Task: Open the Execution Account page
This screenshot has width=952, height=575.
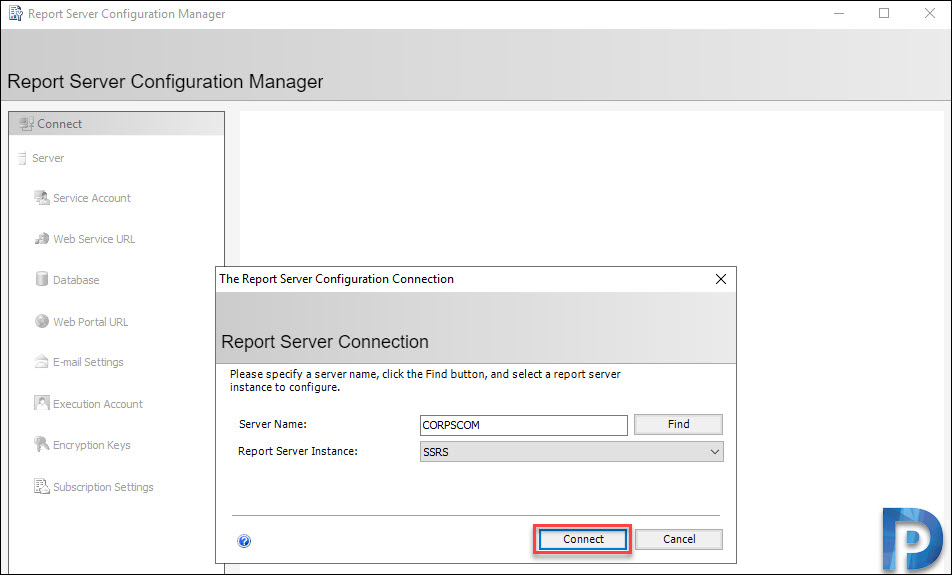Action: click(98, 404)
